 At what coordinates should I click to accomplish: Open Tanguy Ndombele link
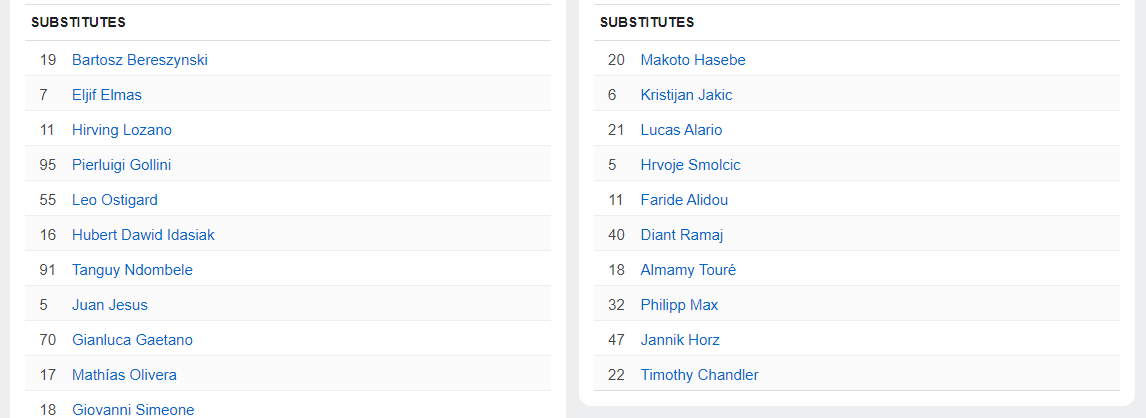[132, 270]
